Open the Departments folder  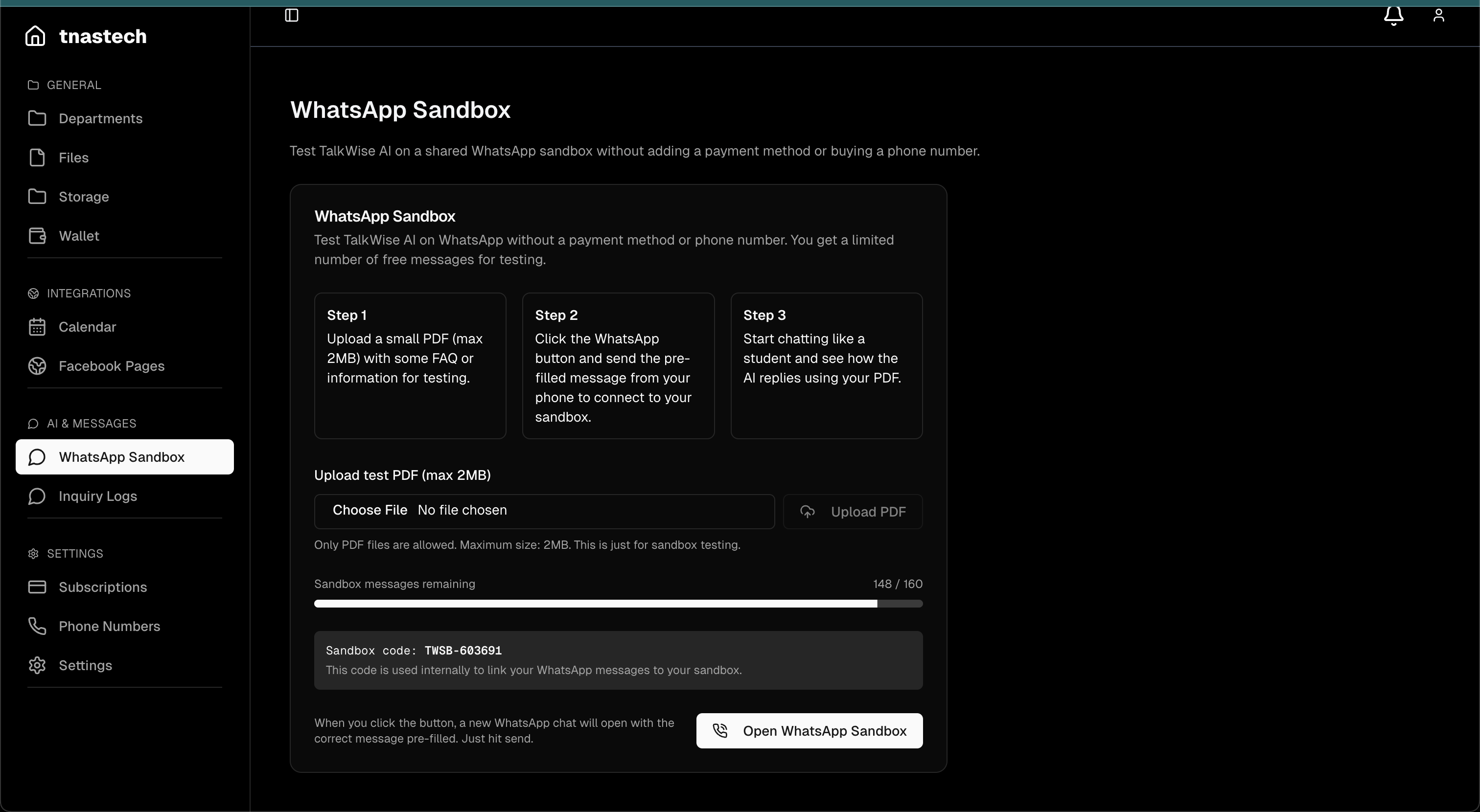click(x=101, y=118)
